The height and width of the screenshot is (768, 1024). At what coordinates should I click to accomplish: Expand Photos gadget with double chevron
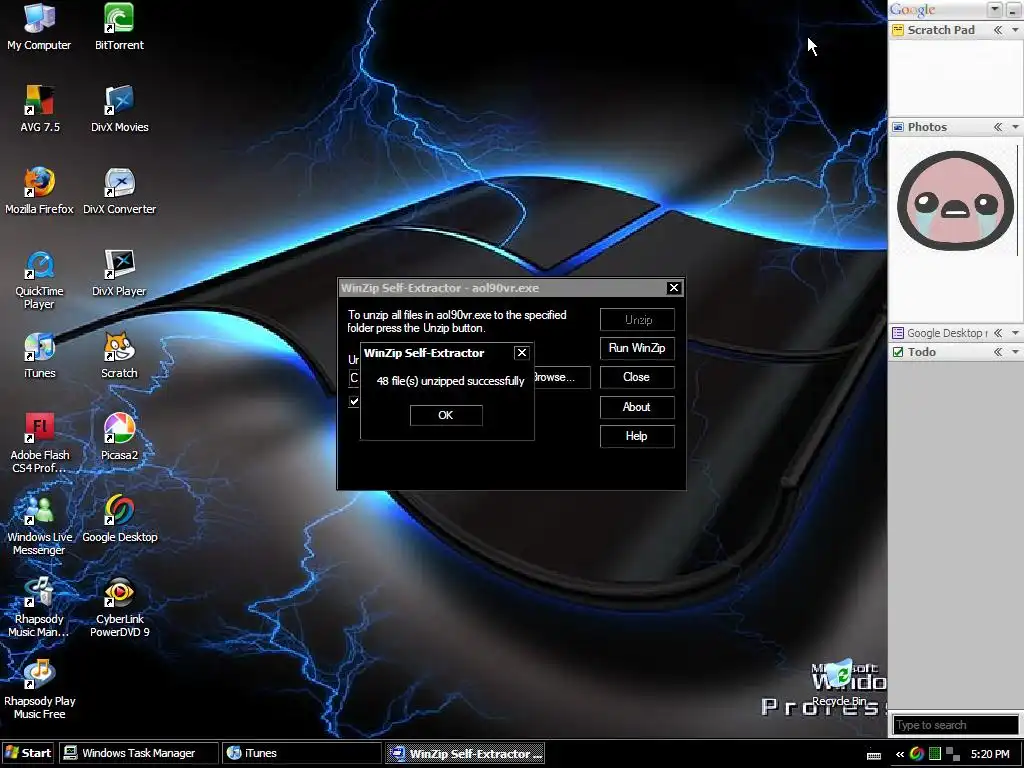[998, 127]
